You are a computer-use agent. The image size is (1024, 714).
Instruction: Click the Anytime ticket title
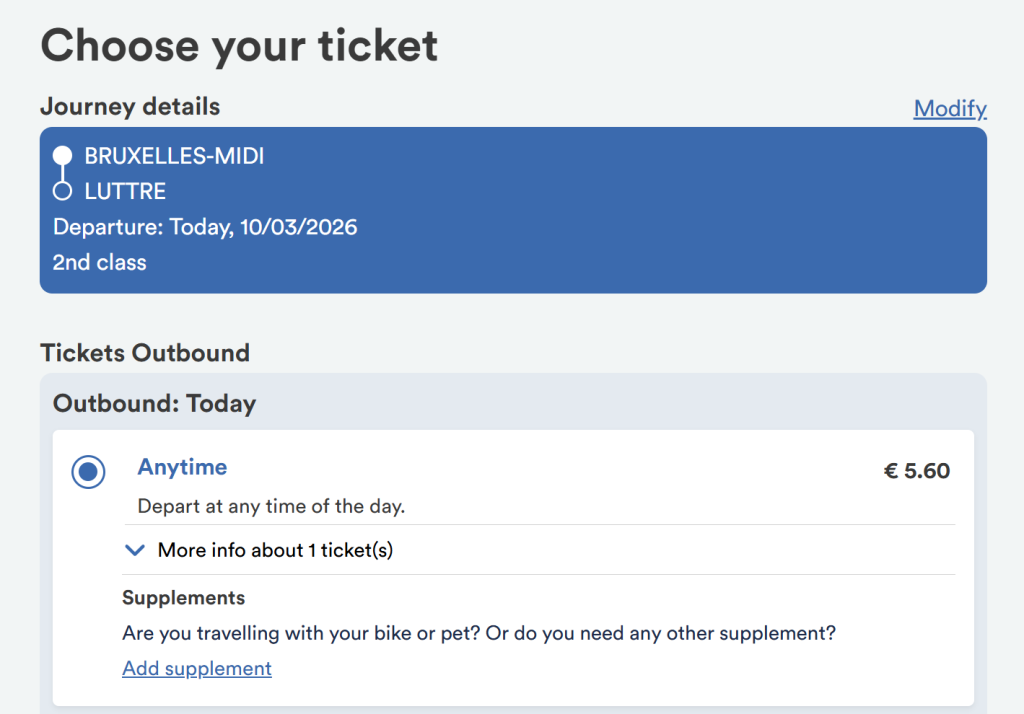(x=182, y=467)
